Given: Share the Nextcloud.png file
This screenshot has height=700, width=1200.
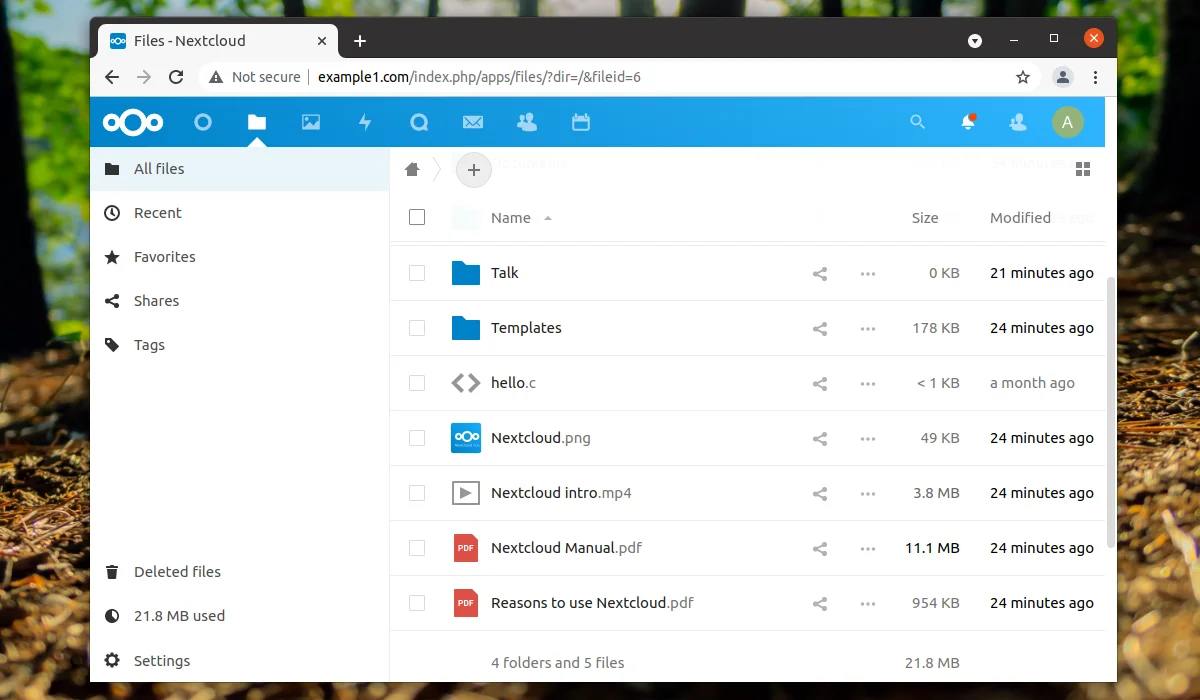Looking at the screenshot, I should pos(820,438).
